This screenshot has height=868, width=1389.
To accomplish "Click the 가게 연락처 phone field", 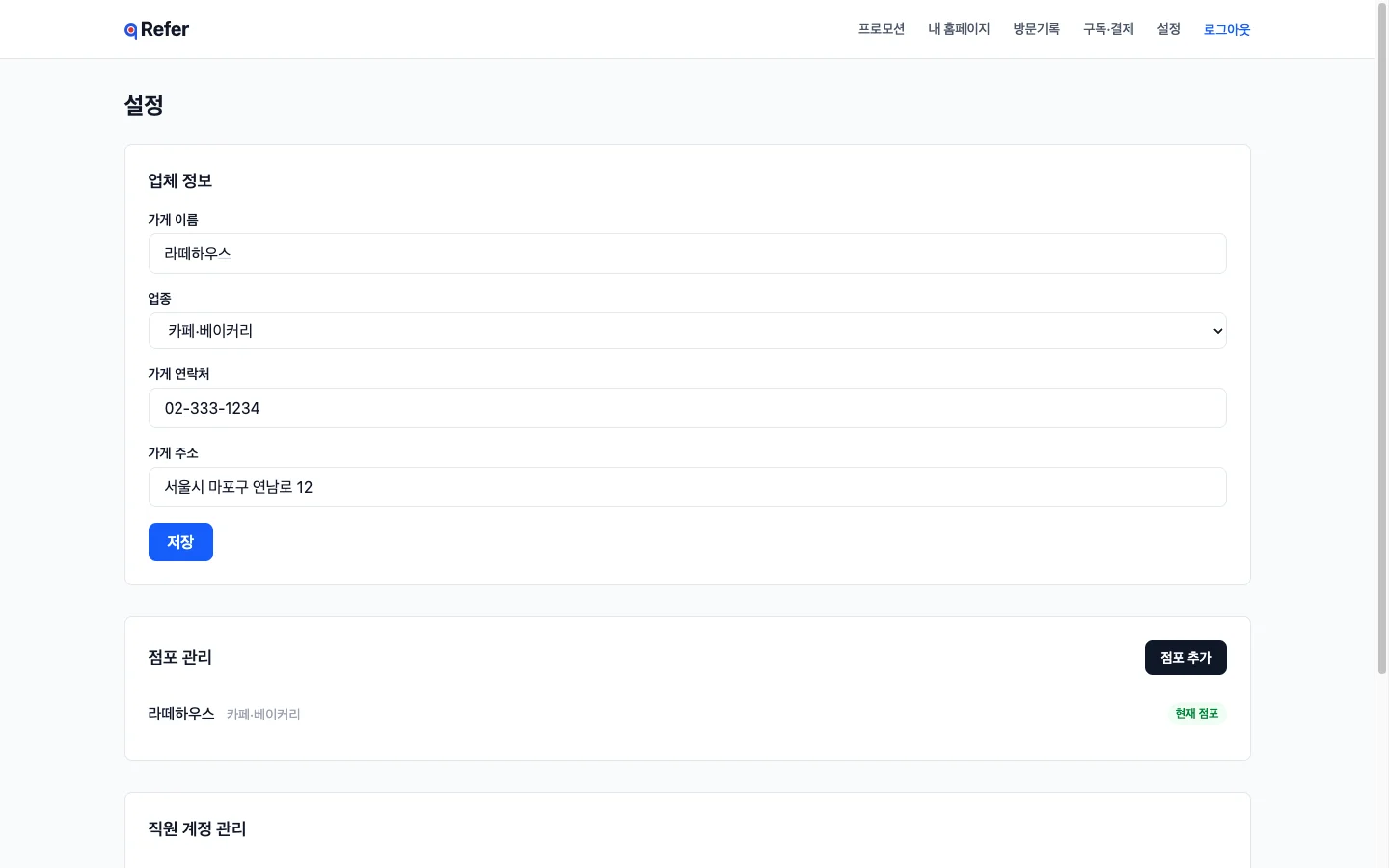I will click(687, 408).
